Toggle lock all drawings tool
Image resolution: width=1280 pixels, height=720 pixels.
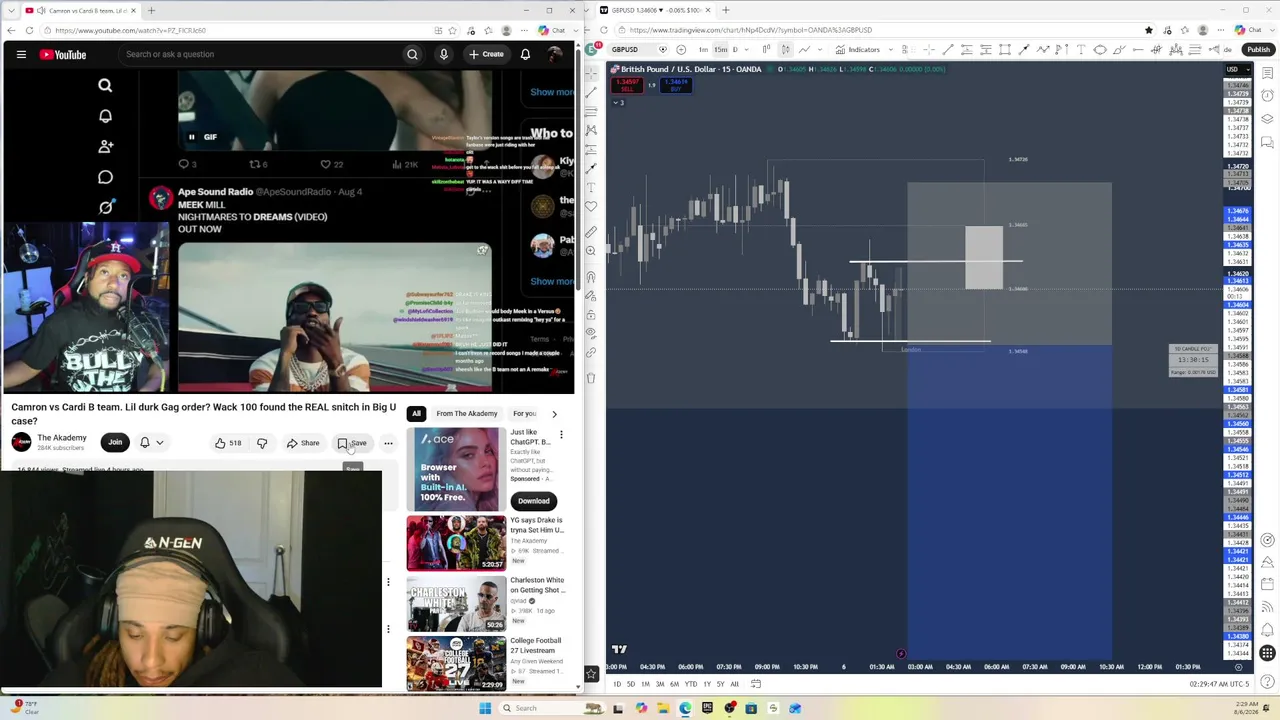tap(591, 314)
